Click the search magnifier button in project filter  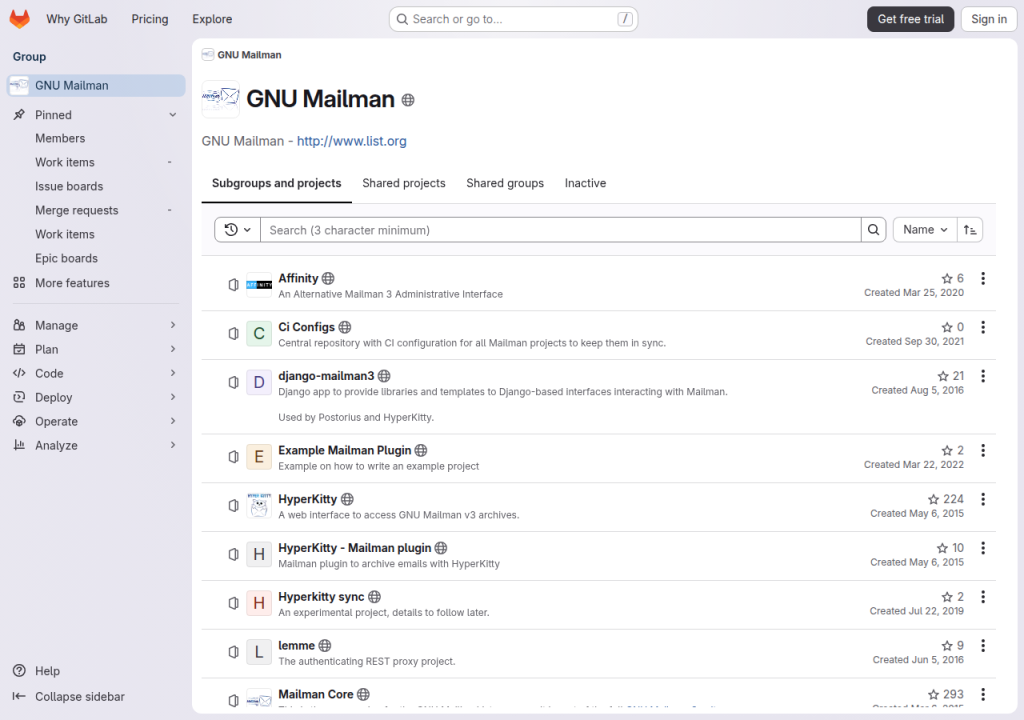pos(873,230)
